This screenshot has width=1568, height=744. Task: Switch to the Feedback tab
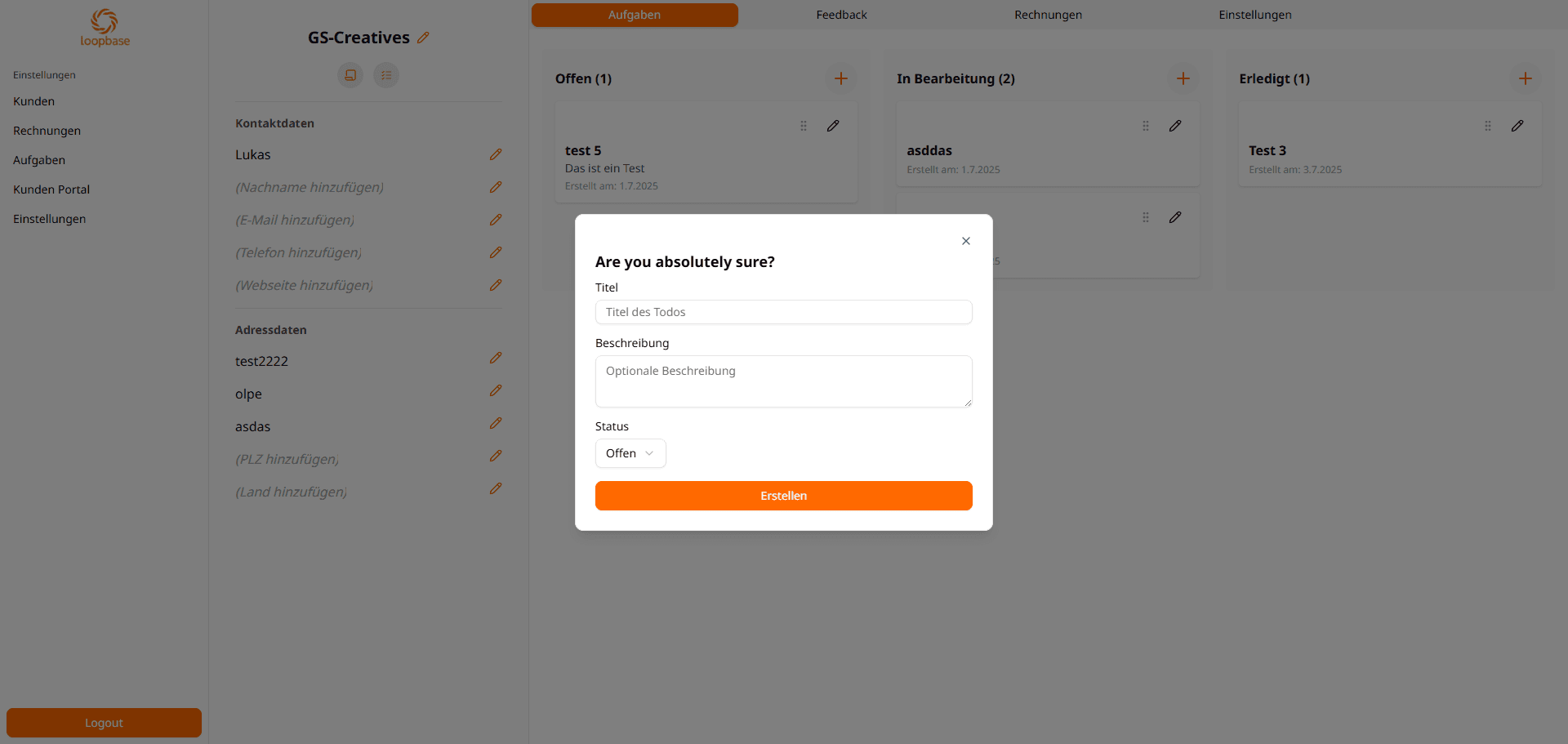[x=841, y=15]
